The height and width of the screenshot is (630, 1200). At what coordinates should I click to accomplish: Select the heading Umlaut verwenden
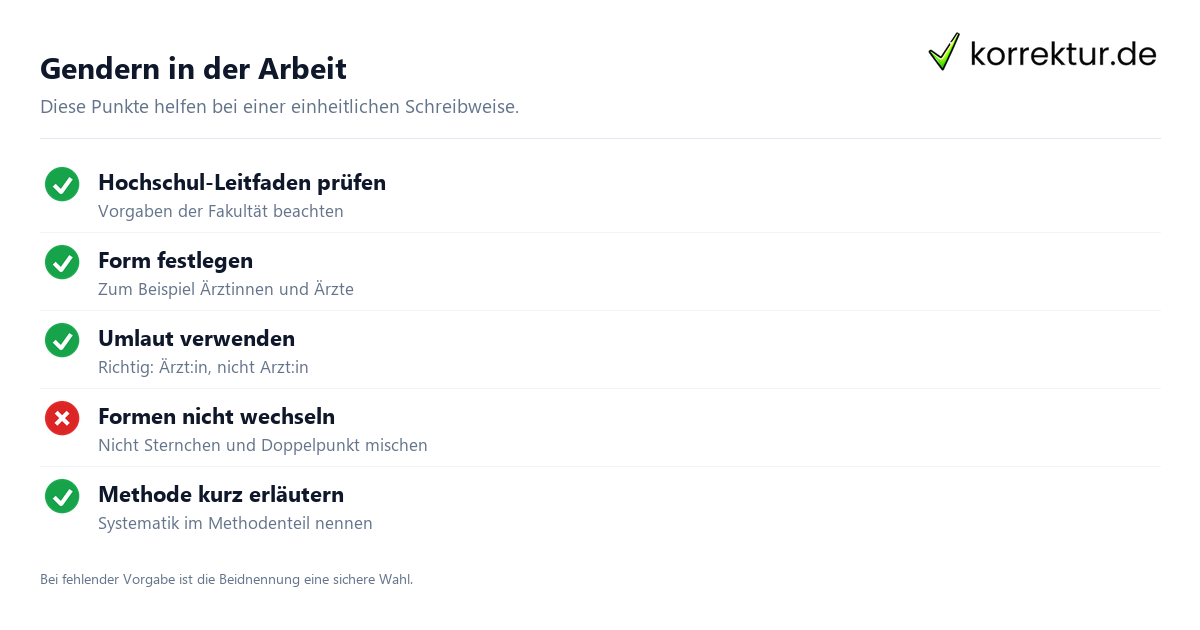pyautogui.click(x=196, y=339)
